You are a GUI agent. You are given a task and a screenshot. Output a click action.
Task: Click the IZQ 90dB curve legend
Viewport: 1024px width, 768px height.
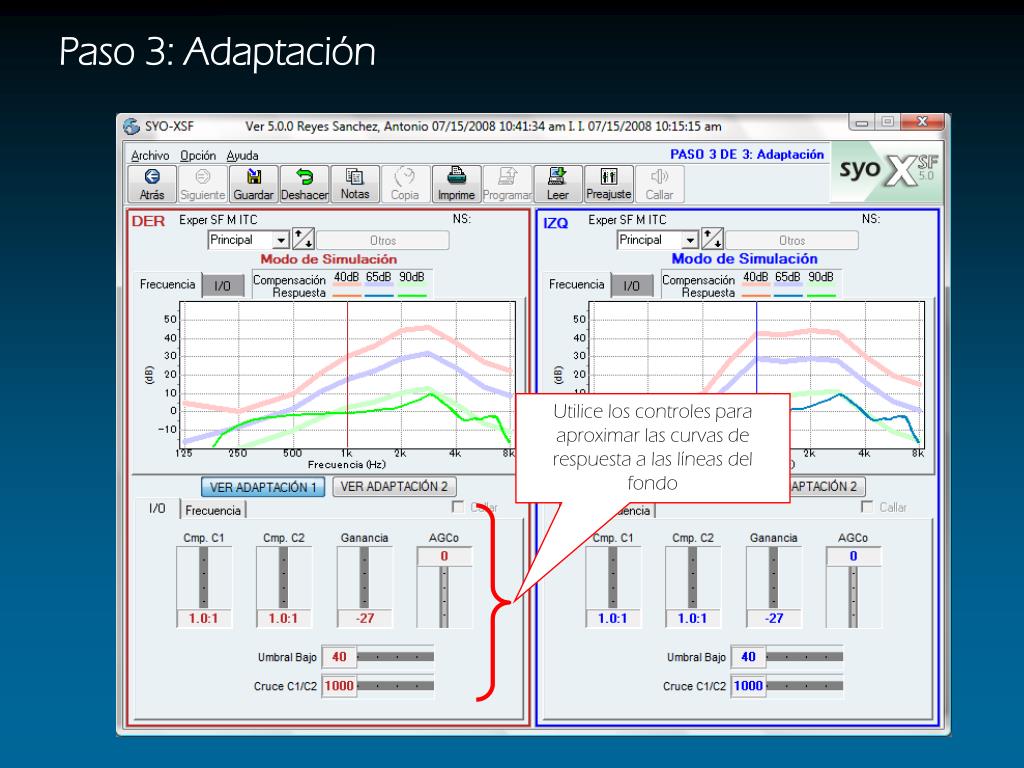pos(821,279)
